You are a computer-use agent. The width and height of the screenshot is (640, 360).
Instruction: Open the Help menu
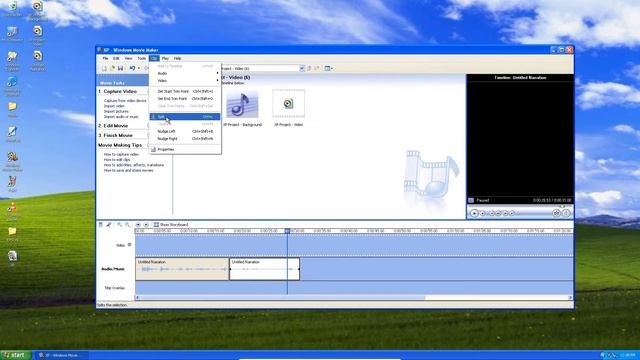tap(177, 58)
